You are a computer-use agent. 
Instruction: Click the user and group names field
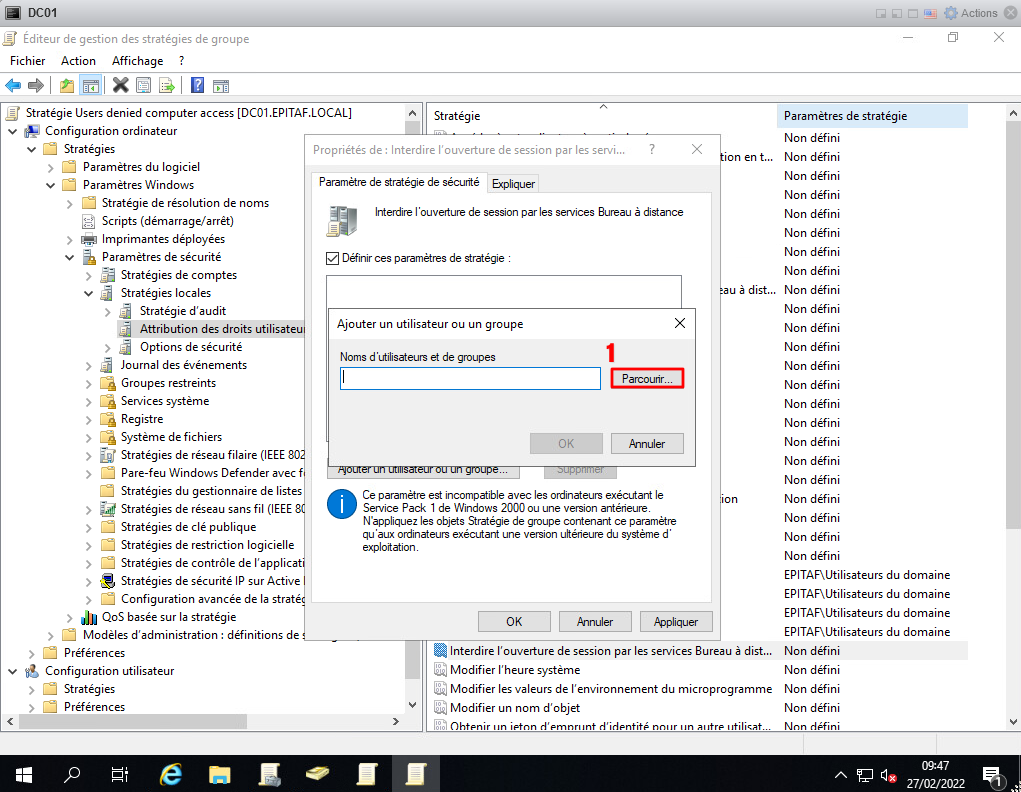[470, 379]
